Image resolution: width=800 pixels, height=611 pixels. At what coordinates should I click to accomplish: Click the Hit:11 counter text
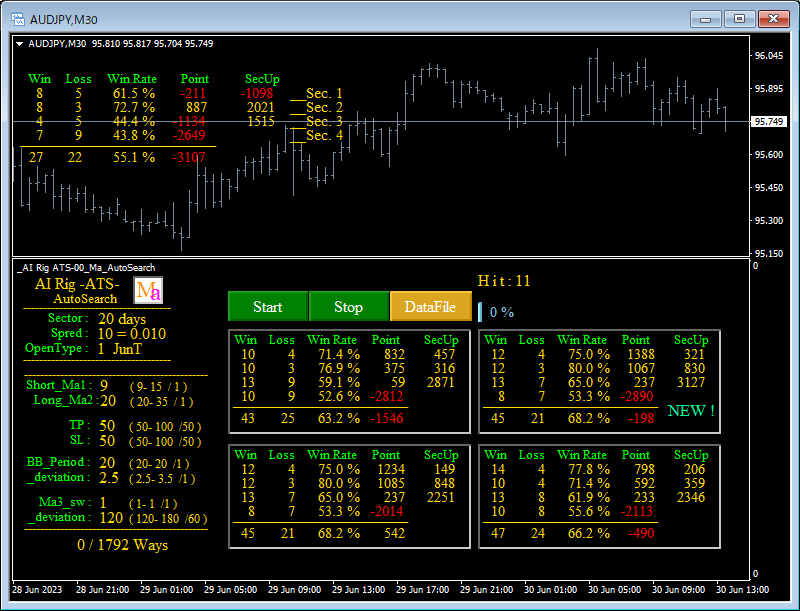pos(504,281)
